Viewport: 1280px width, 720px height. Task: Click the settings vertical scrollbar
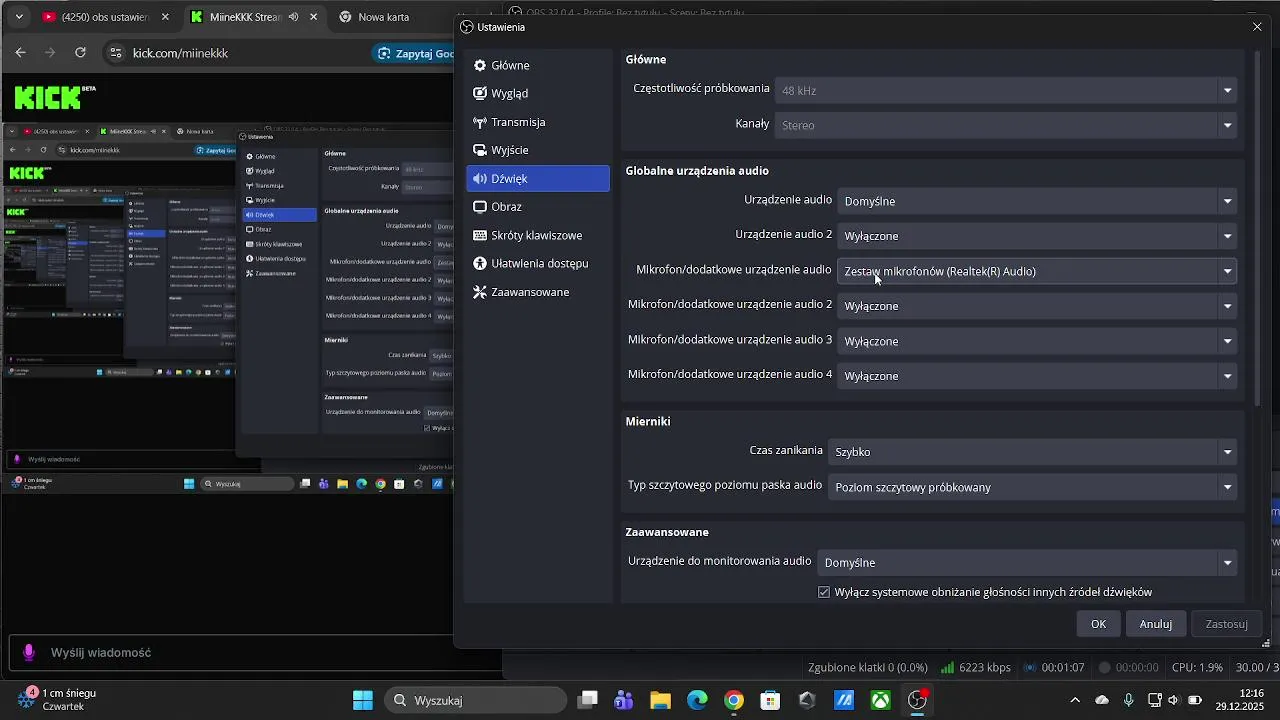click(x=1258, y=228)
